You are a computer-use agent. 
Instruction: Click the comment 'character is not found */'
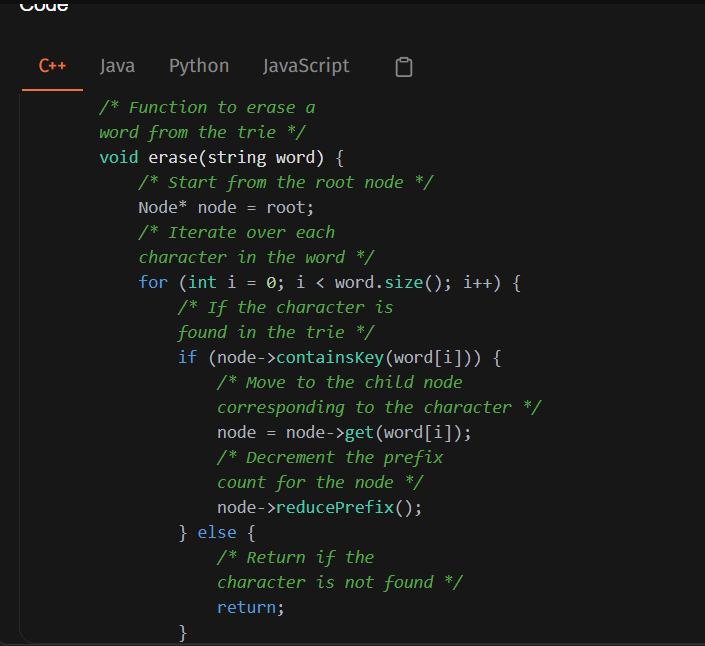point(339,583)
